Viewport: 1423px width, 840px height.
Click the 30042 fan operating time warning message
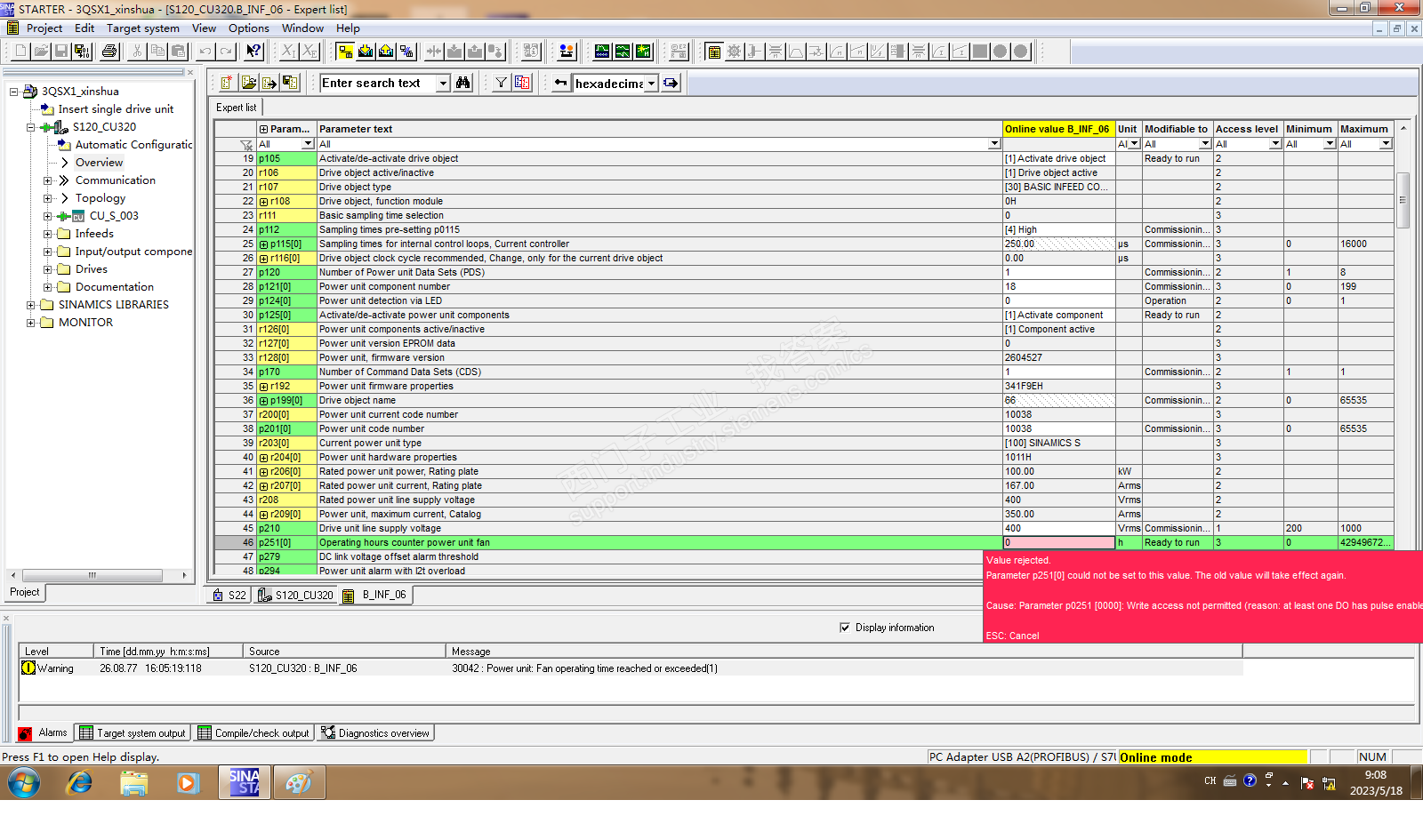pyautogui.click(x=584, y=668)
